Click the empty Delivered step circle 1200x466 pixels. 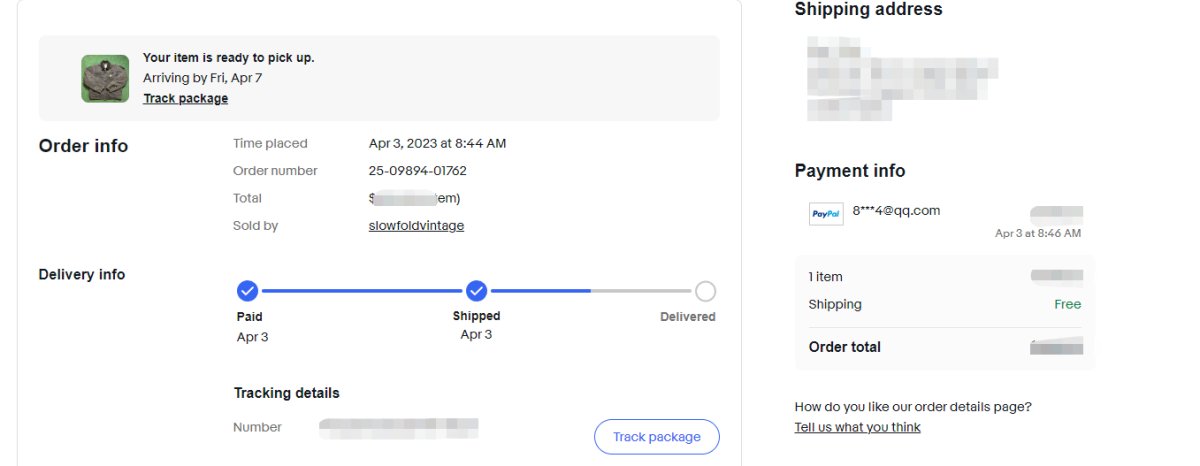[x=705, y=292]
